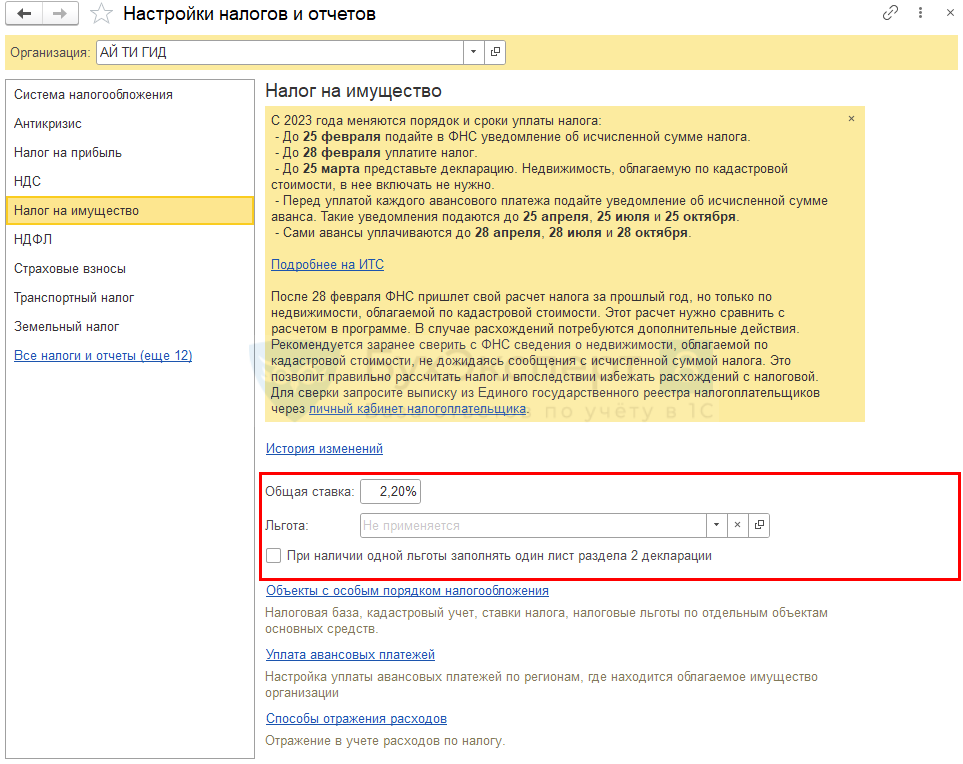Add page to favorites with star icon

click(x=101, y=14)
